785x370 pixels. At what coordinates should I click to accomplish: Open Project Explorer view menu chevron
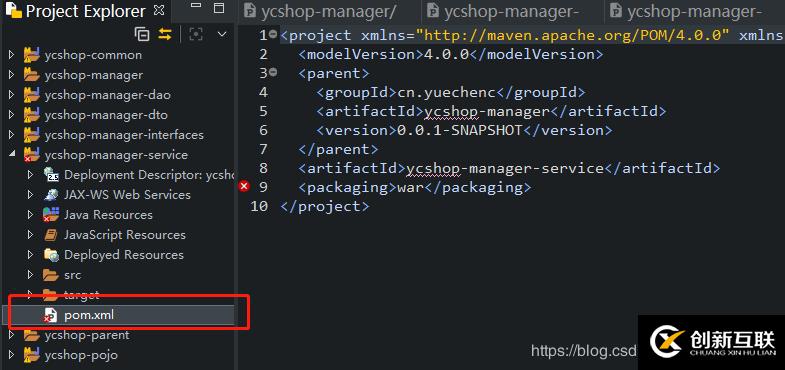[x=222, y=34]
